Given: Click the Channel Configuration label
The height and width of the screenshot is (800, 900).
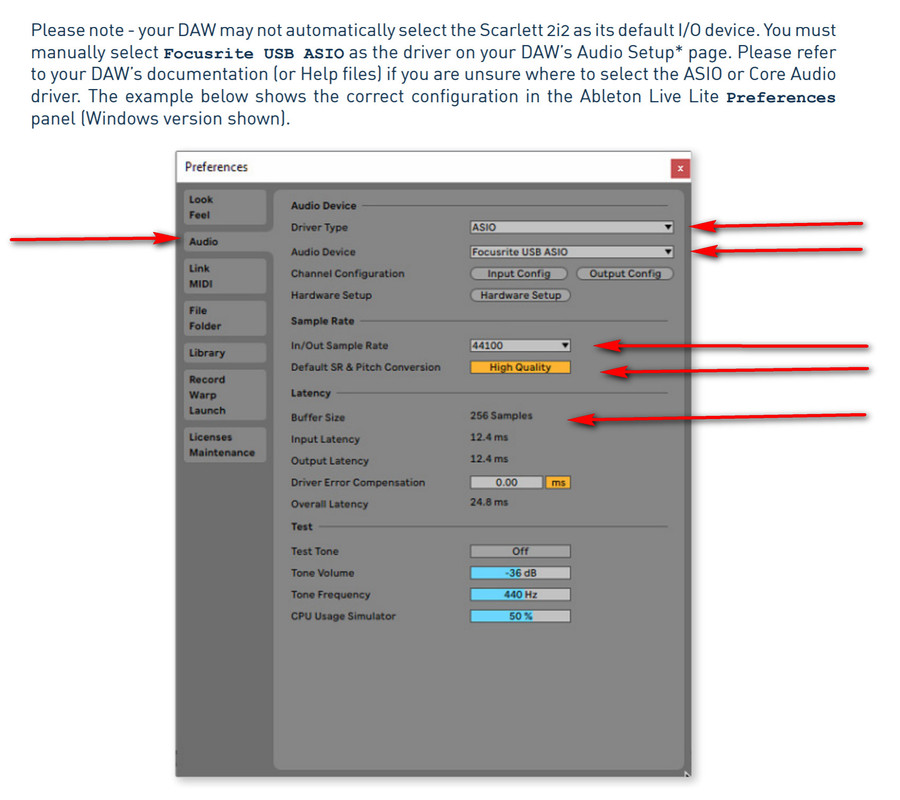Looking at the screenshot, I should pos(347,274).
